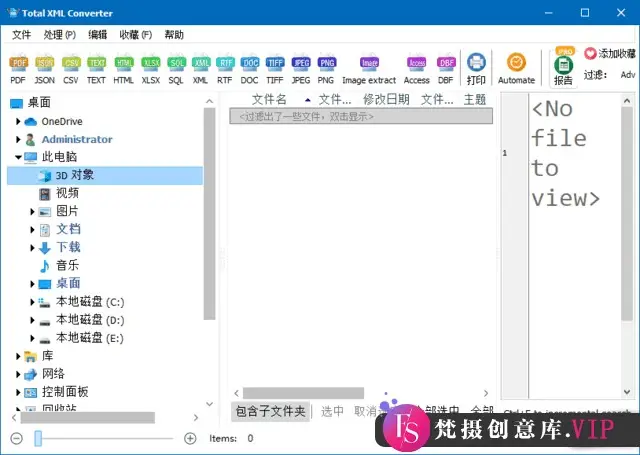Open the 文件 menu
640x455 pixels.
tap(21, 35)
